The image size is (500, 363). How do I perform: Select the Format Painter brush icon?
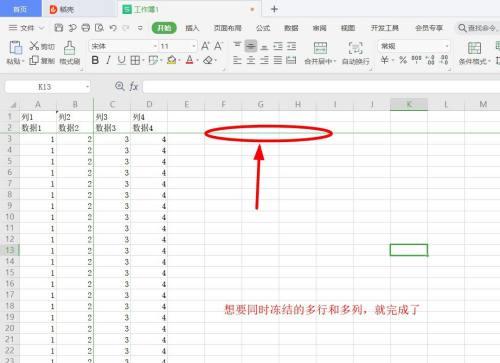click(x=69, y=48)
